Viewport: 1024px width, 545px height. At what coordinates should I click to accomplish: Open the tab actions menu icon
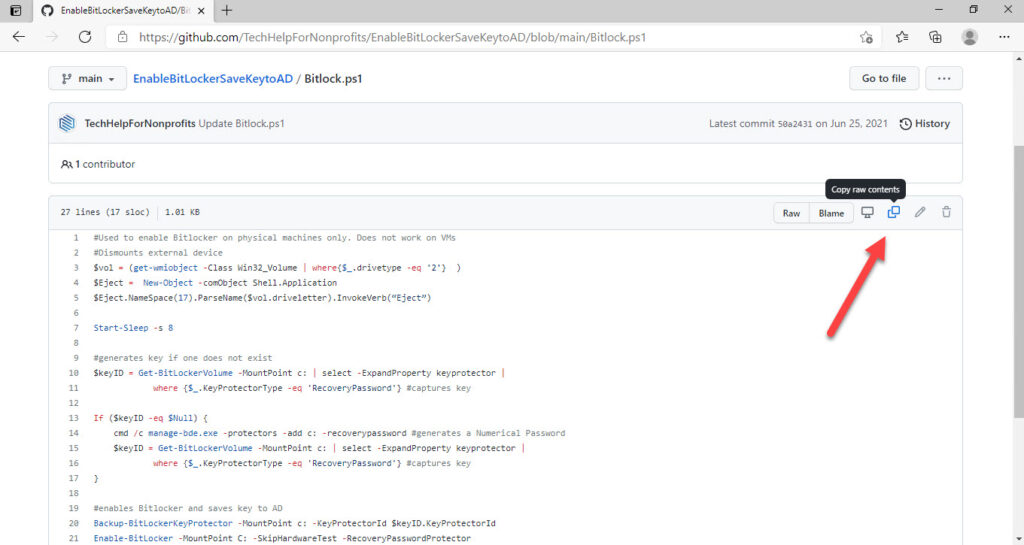coord(16,10)
